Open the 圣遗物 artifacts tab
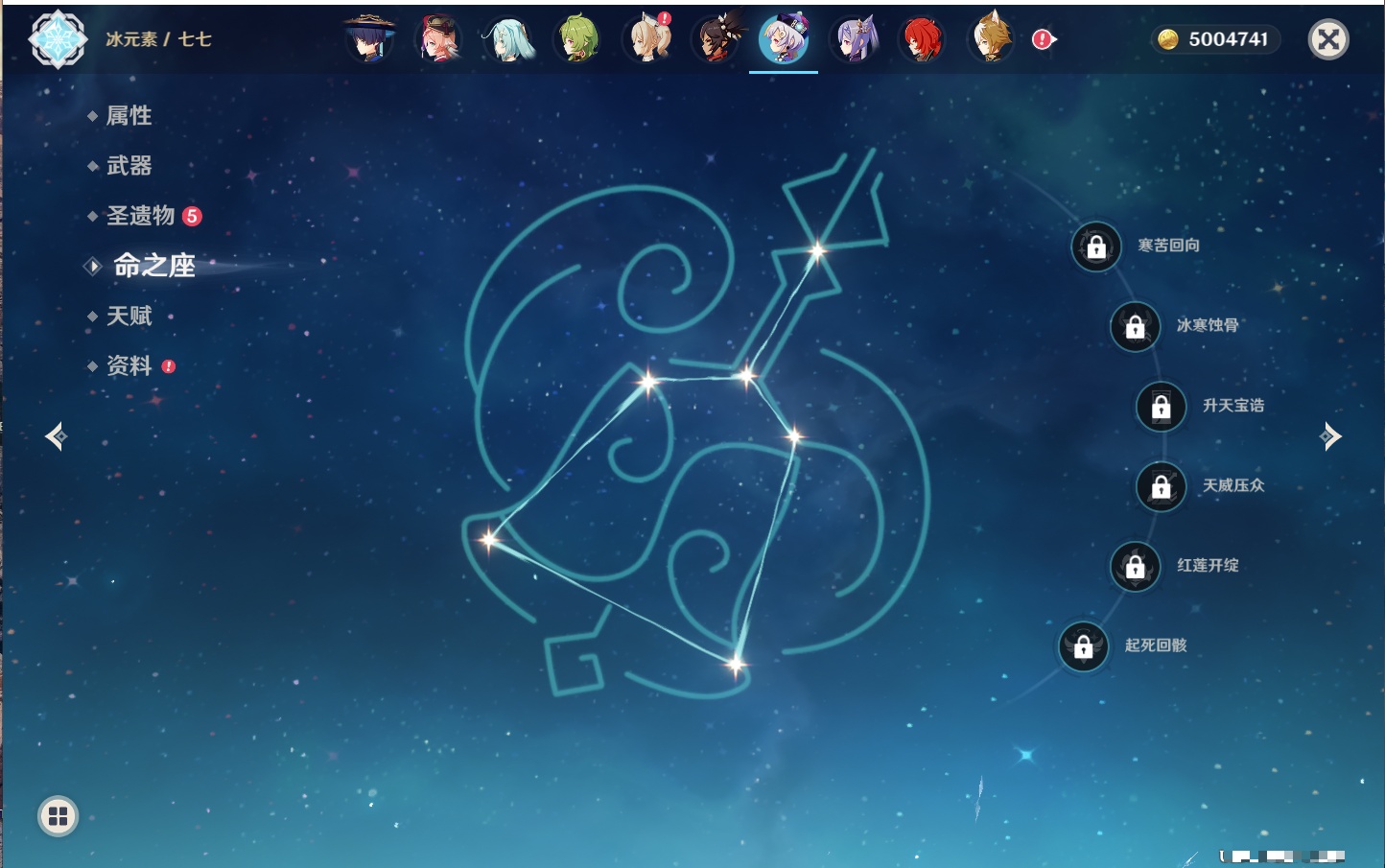This screenshot has height=868, width=1385. tap(140, 216)
